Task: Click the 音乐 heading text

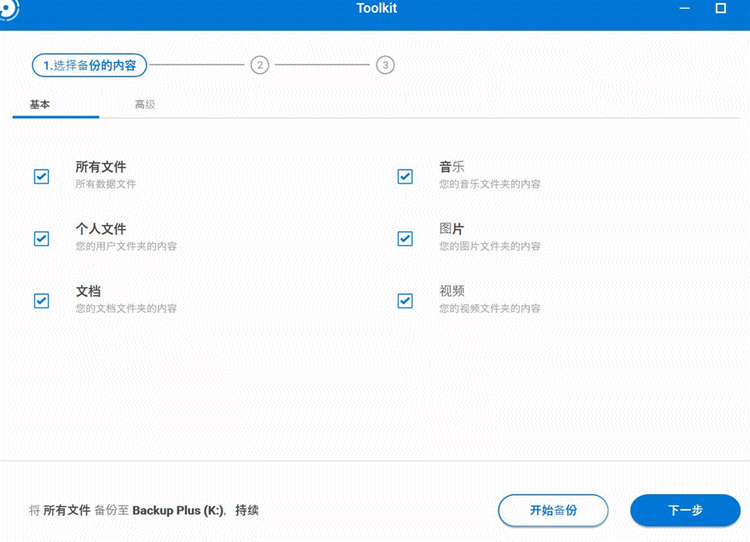Action: 452,167
